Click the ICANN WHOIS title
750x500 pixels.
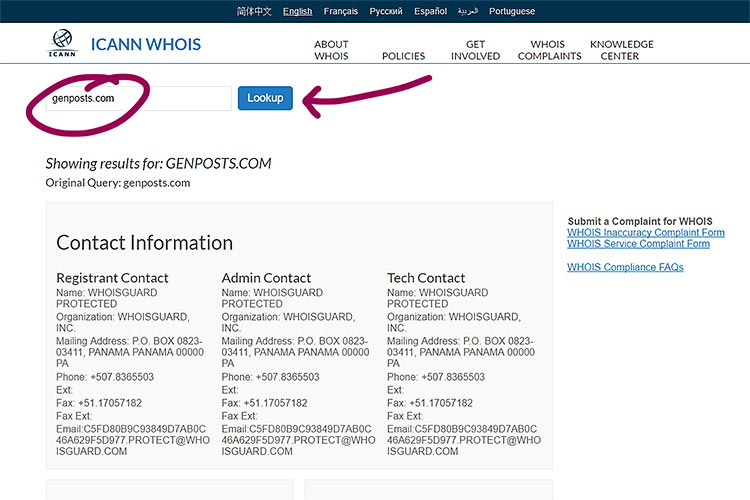(146, 44)
